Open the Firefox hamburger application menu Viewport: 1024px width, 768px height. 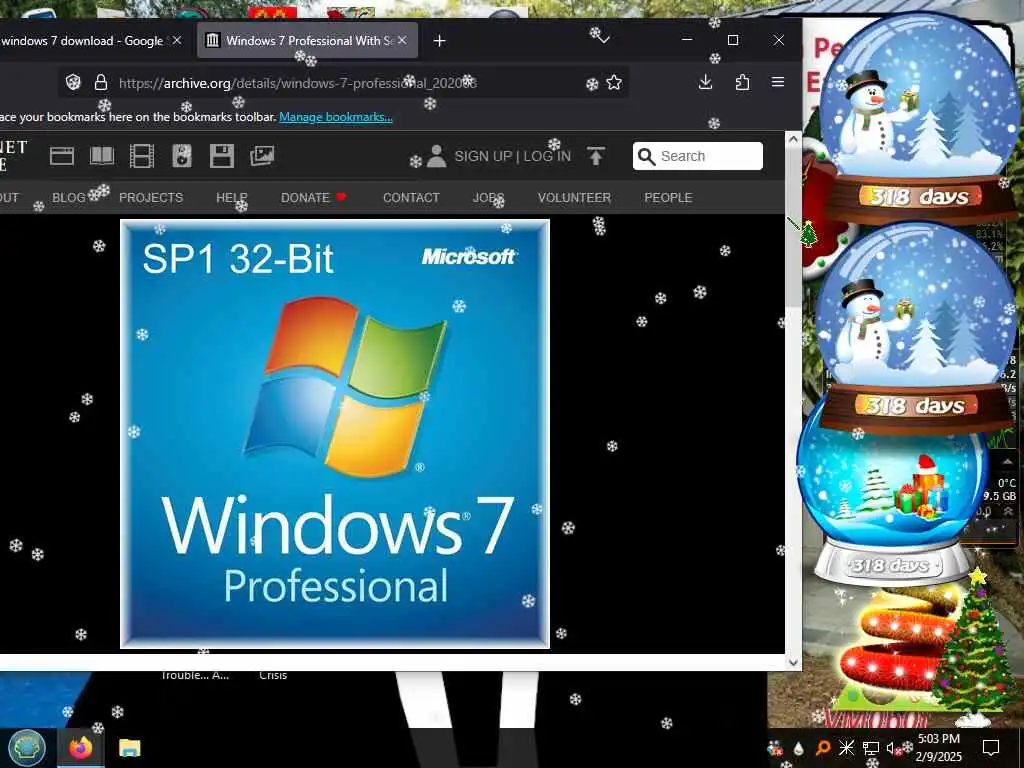(x=778, y=82)
